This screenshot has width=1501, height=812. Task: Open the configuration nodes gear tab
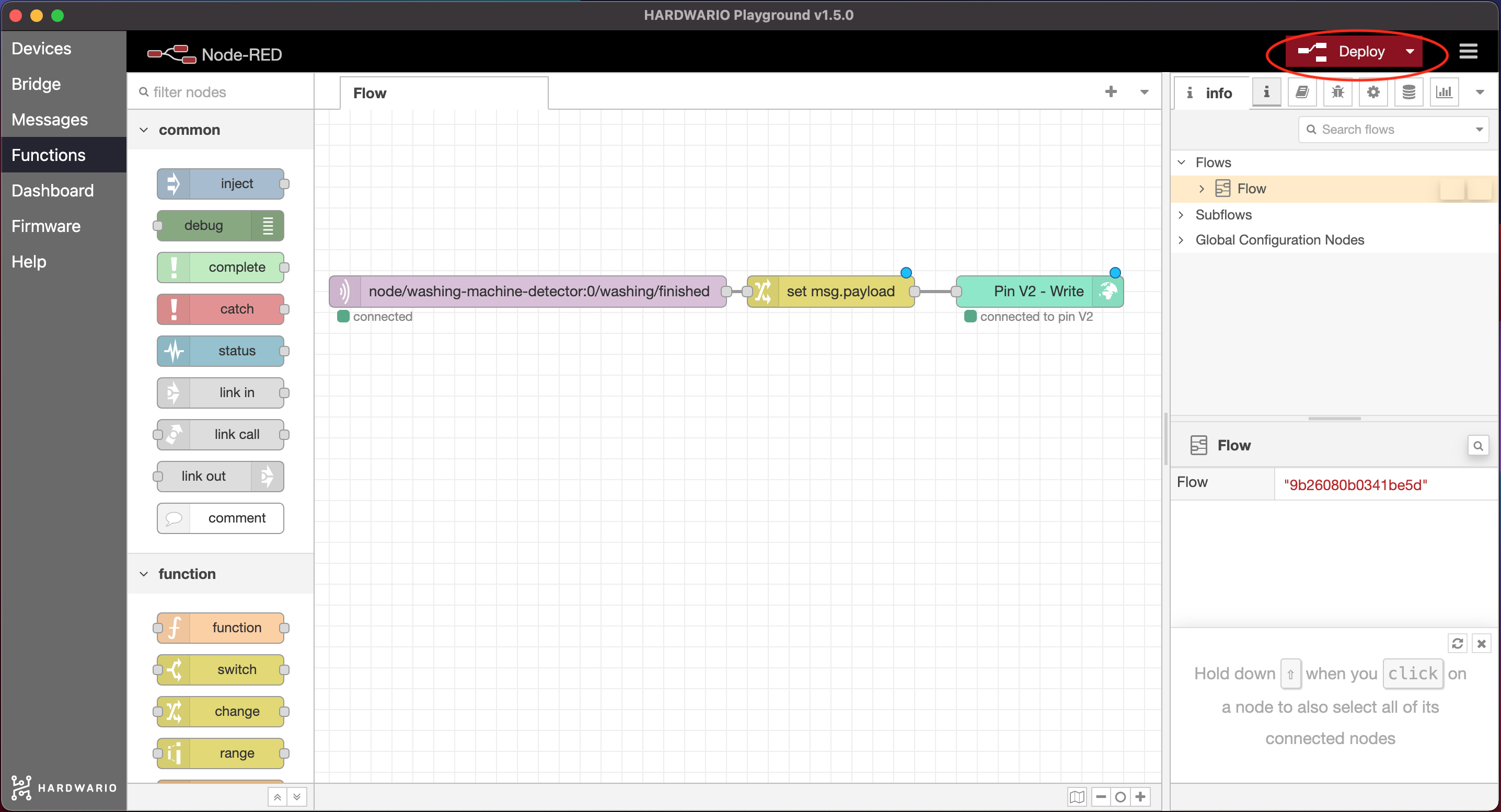tap(1373, 92)
